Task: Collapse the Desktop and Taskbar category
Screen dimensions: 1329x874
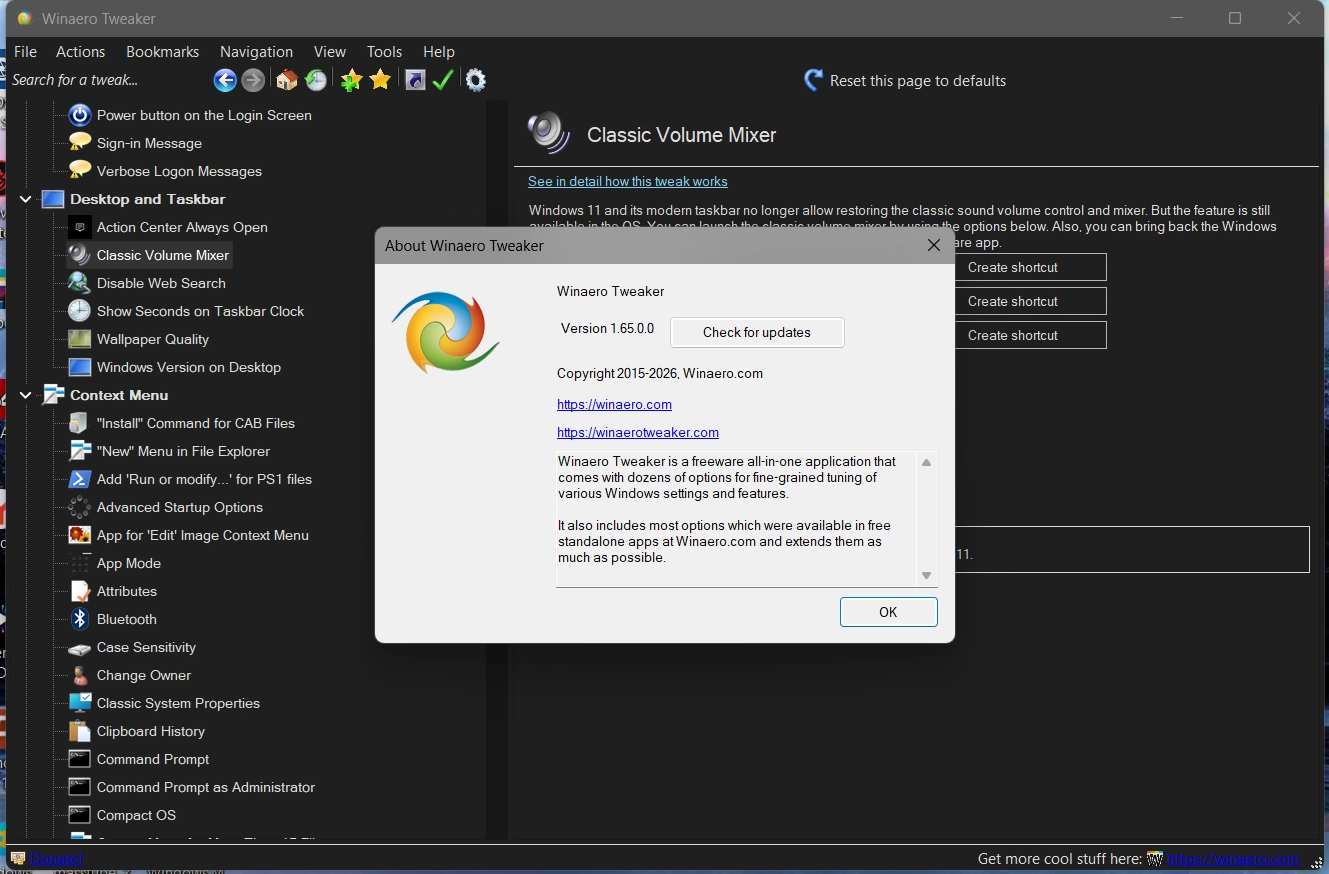Action: (x=26, y=199)
